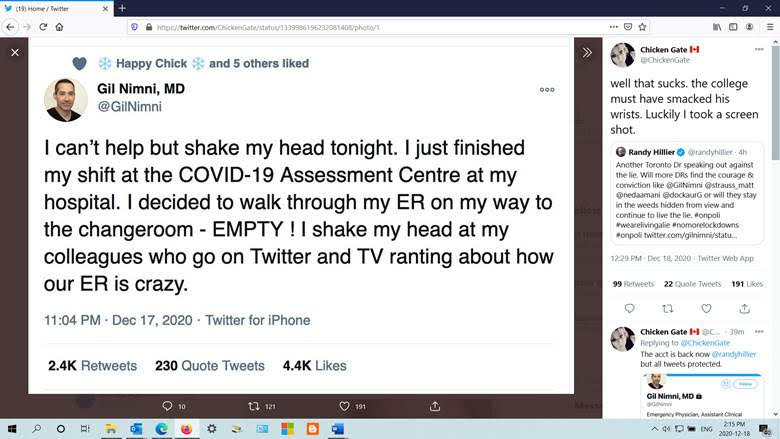Collapse the side panel with double chevron
Viewport: 780px width, 439px height.
[587, 52]
